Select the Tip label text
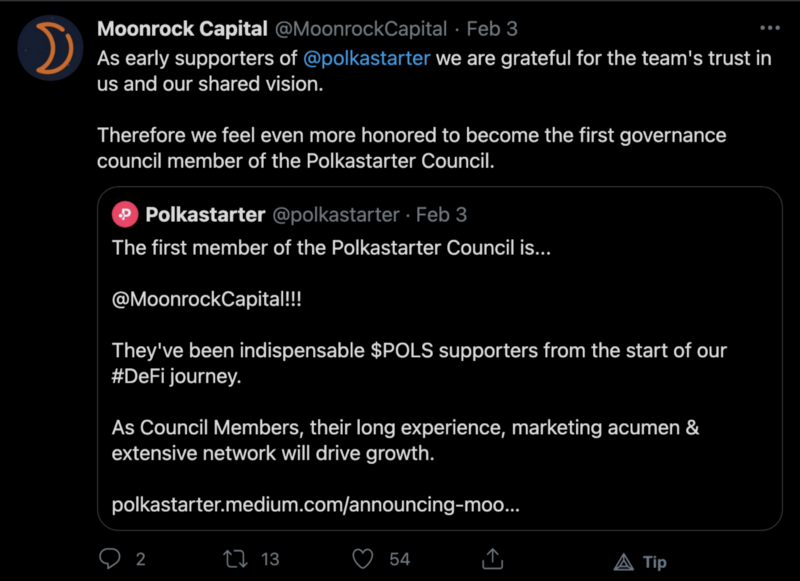 pyautogui.click(x=655, y=562)
